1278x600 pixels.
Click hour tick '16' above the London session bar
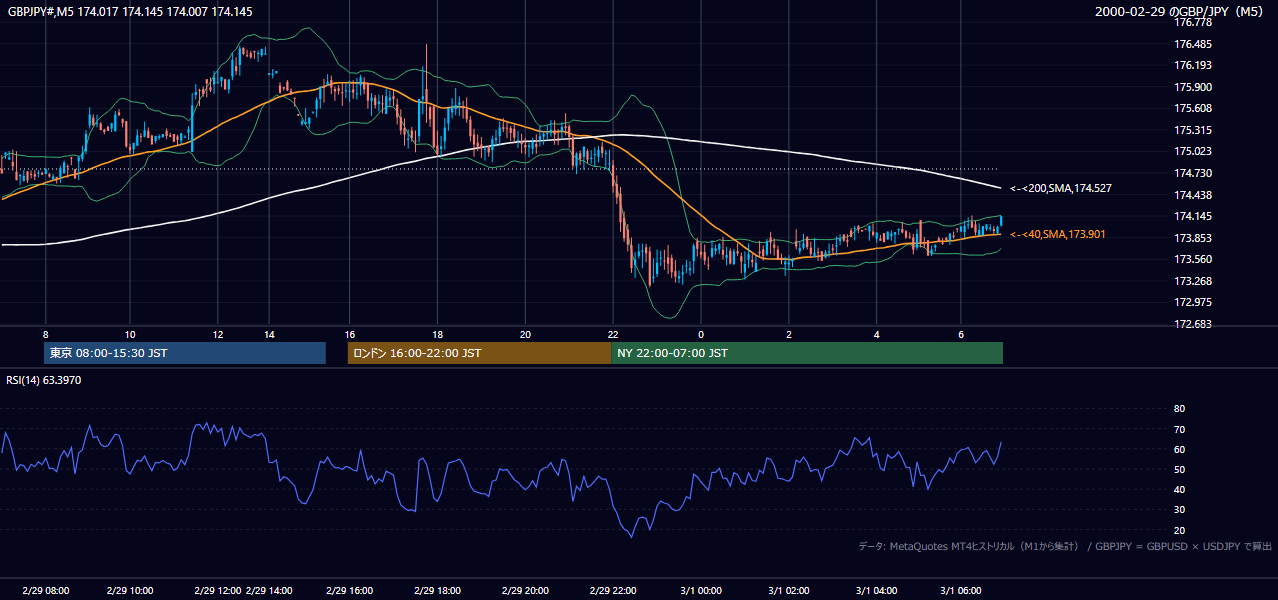[350, 334]
